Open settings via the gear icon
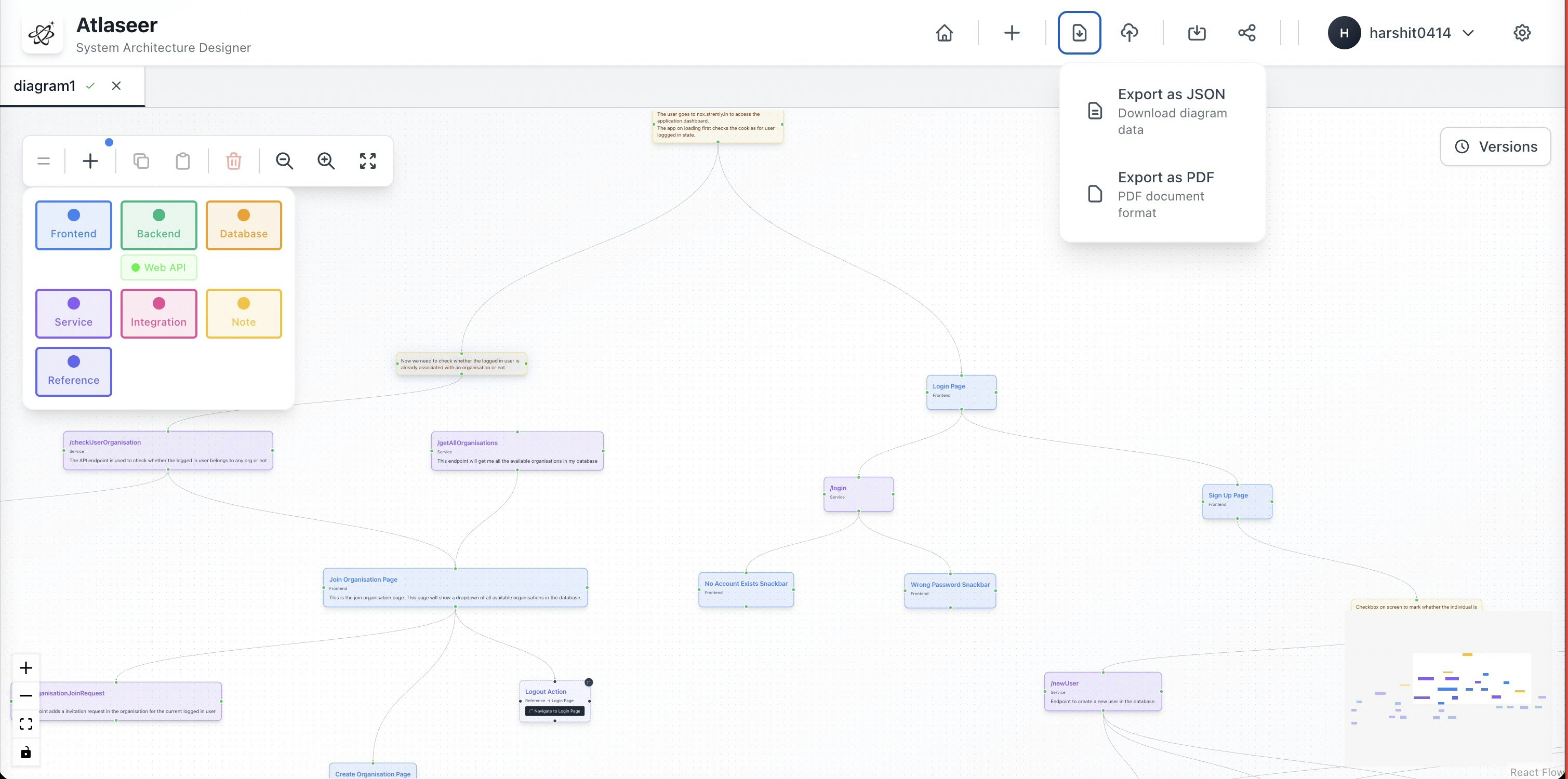 1522,33
